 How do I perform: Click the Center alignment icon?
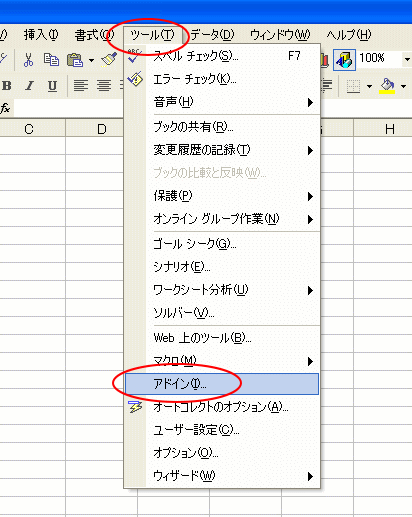104,86
